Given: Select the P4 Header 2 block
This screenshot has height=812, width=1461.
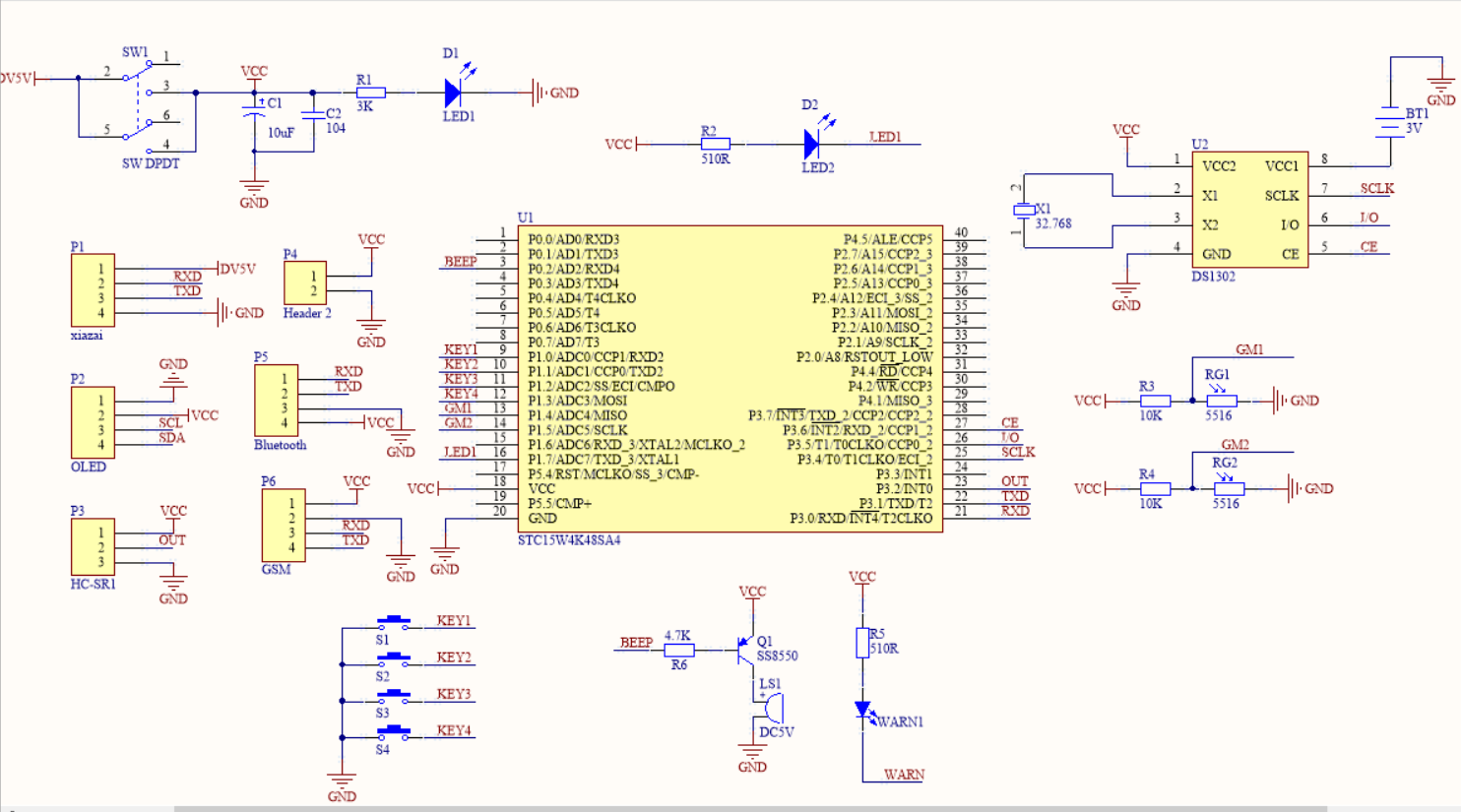Looking at the screenshot, I should coord(305,283).
